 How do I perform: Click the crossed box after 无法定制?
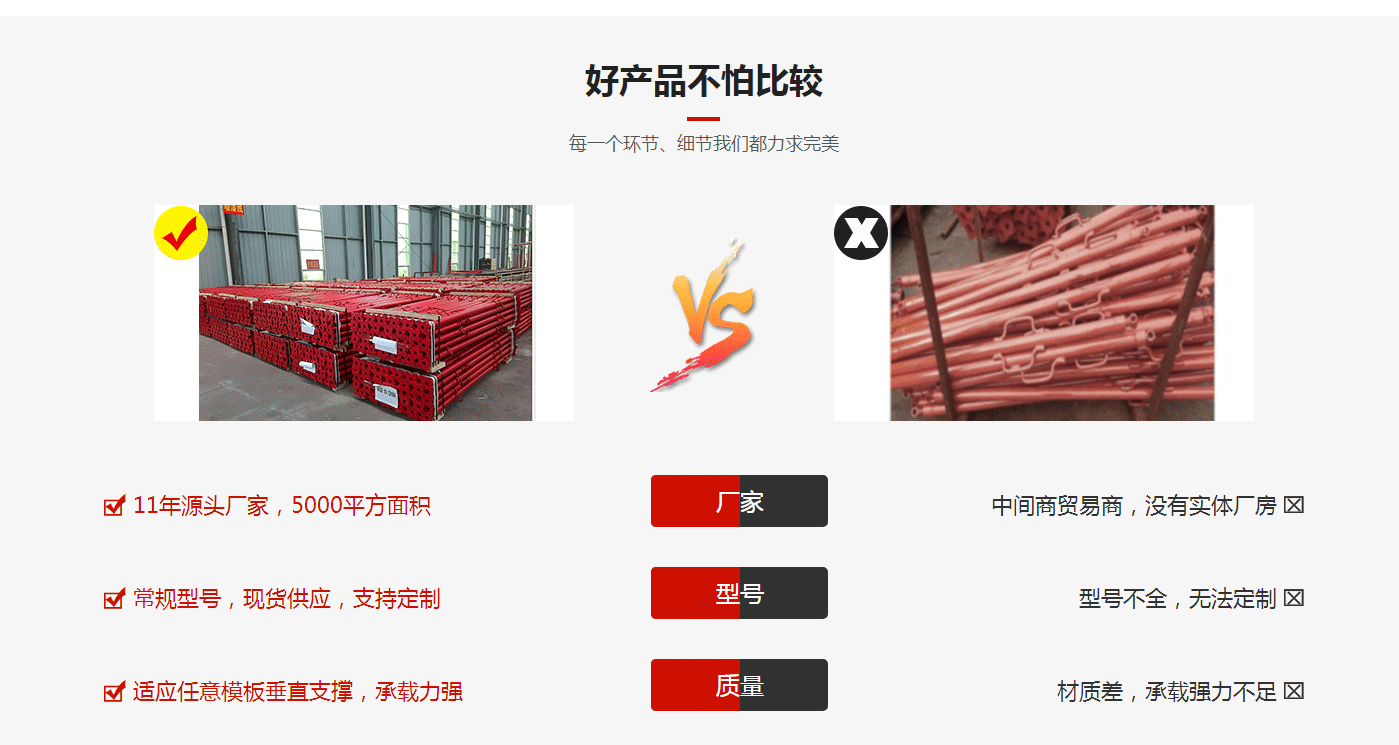pyautogui.click(x=1294, y=599)
